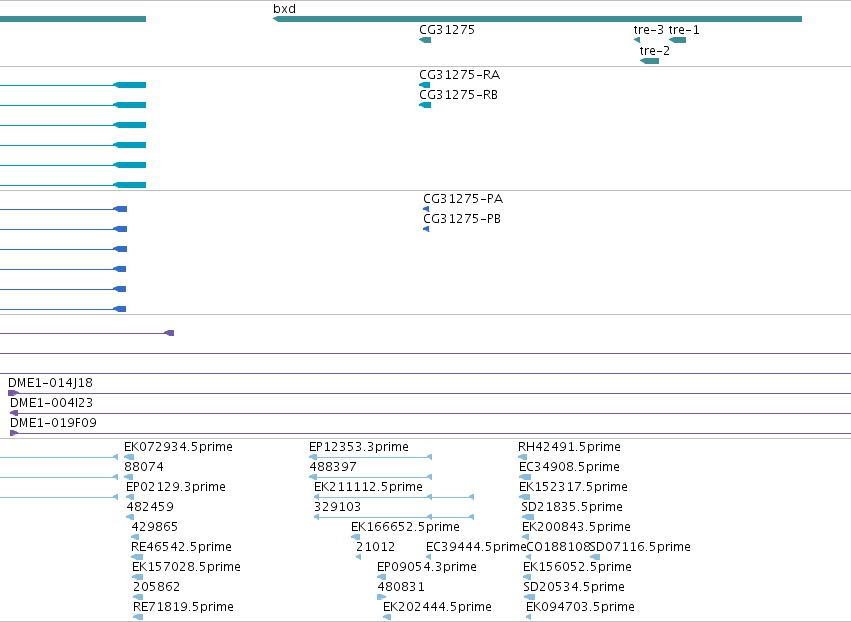Select feature label 88074
Screen dimensions: 851x622
(144, 467)
